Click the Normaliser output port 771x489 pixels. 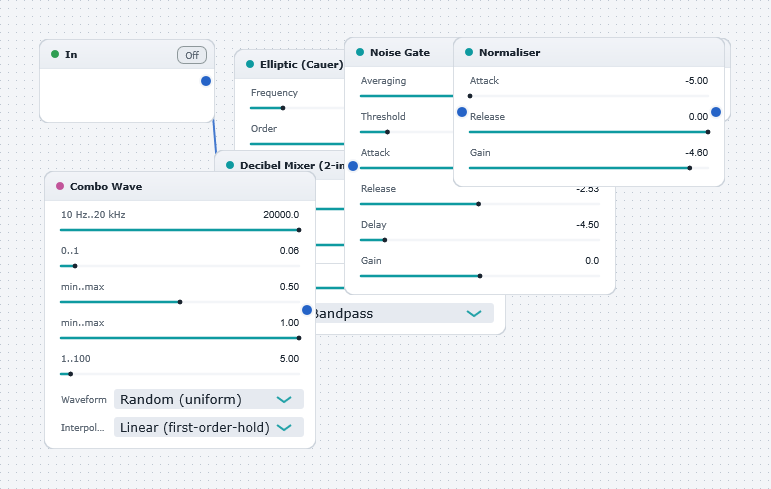(716, 112)
